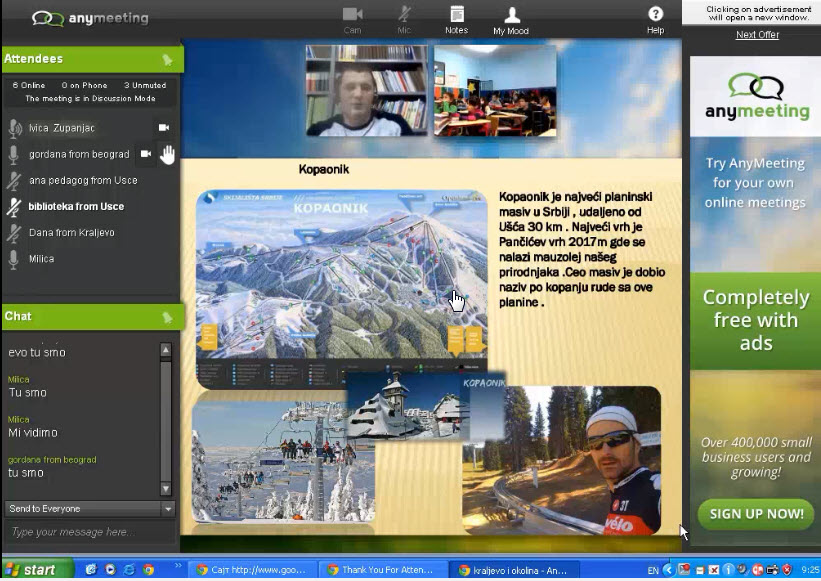
Task: Click the raised hand icon beside gordana
Action: 167,154
